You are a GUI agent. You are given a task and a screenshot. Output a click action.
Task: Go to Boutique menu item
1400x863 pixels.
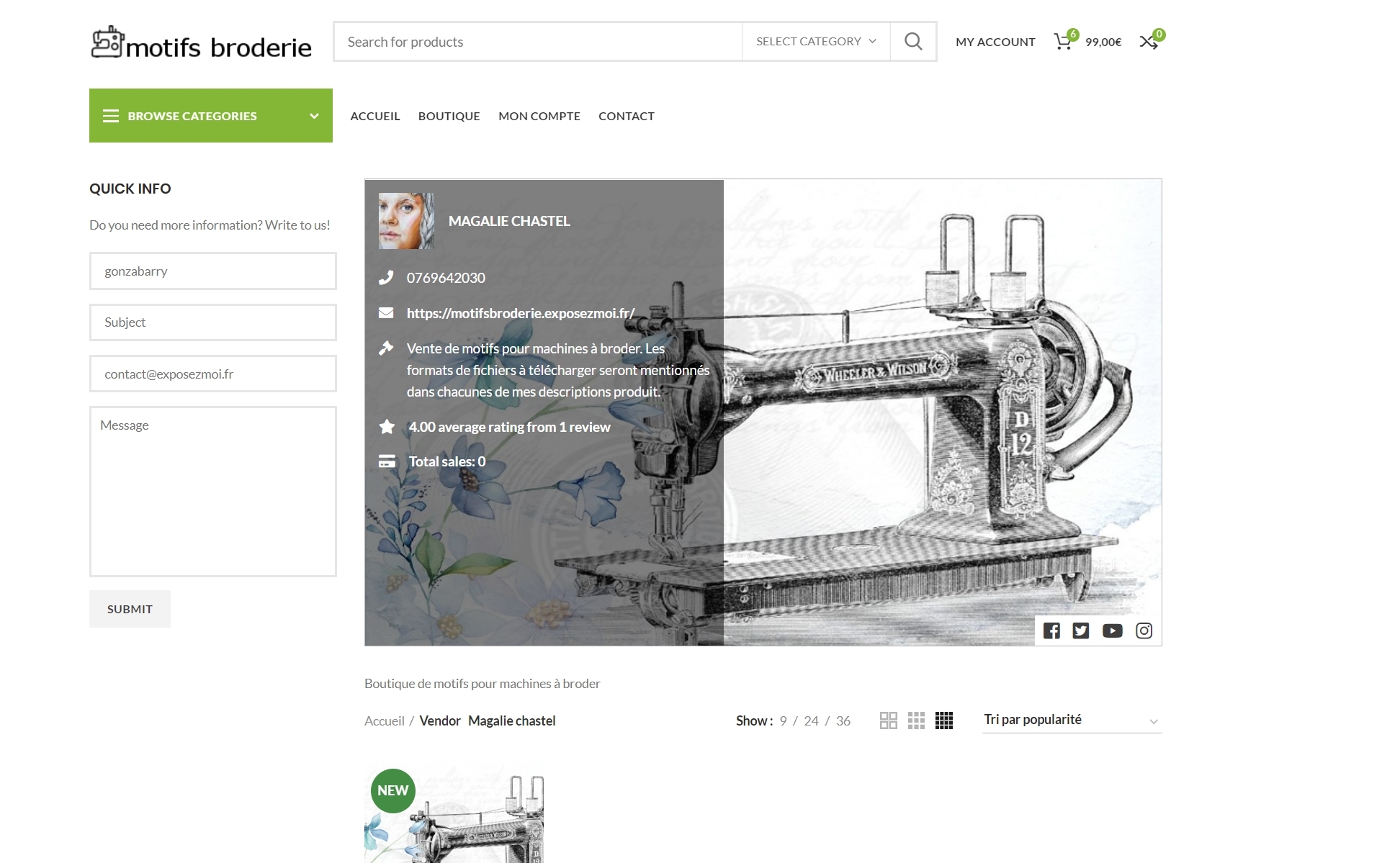tap(449, 116)
